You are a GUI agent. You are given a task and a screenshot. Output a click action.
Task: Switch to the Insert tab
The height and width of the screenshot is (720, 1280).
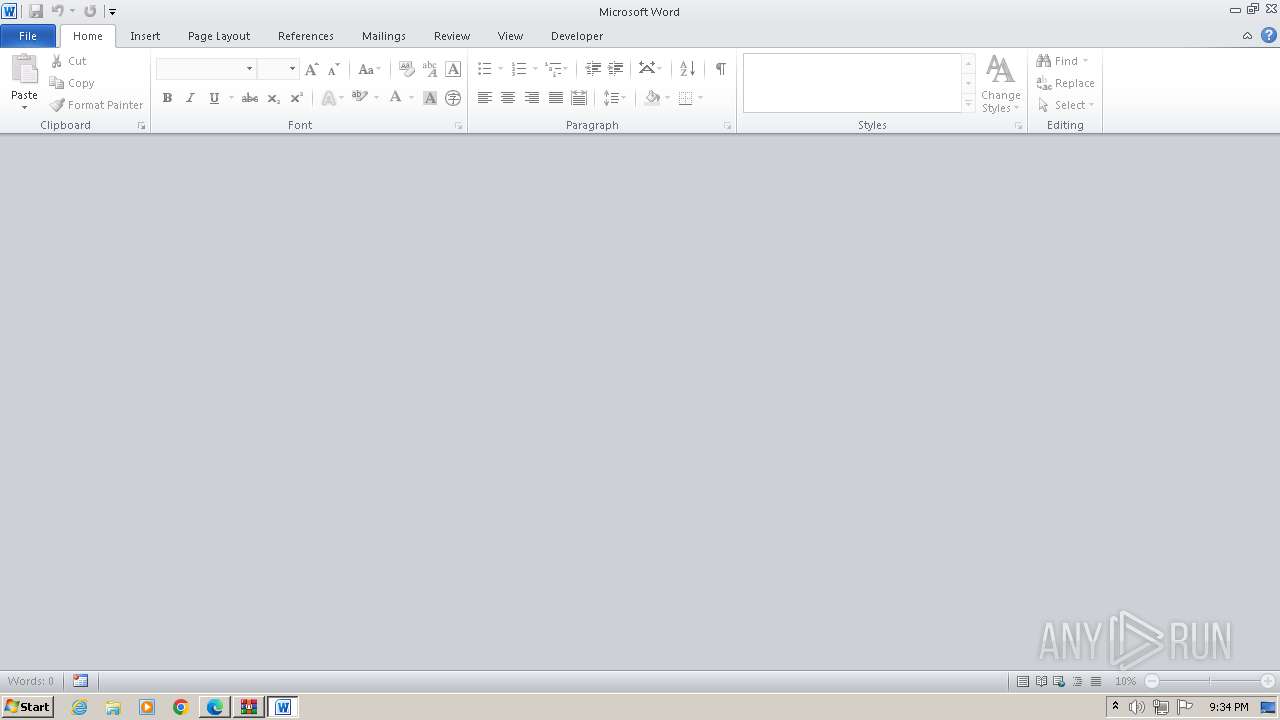[x=145, y=36]
